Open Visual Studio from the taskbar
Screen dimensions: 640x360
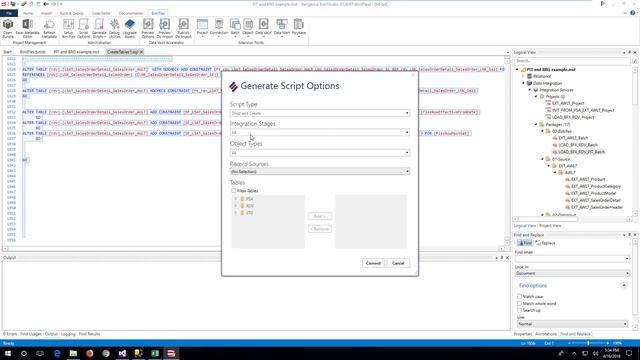pos(122,353)
